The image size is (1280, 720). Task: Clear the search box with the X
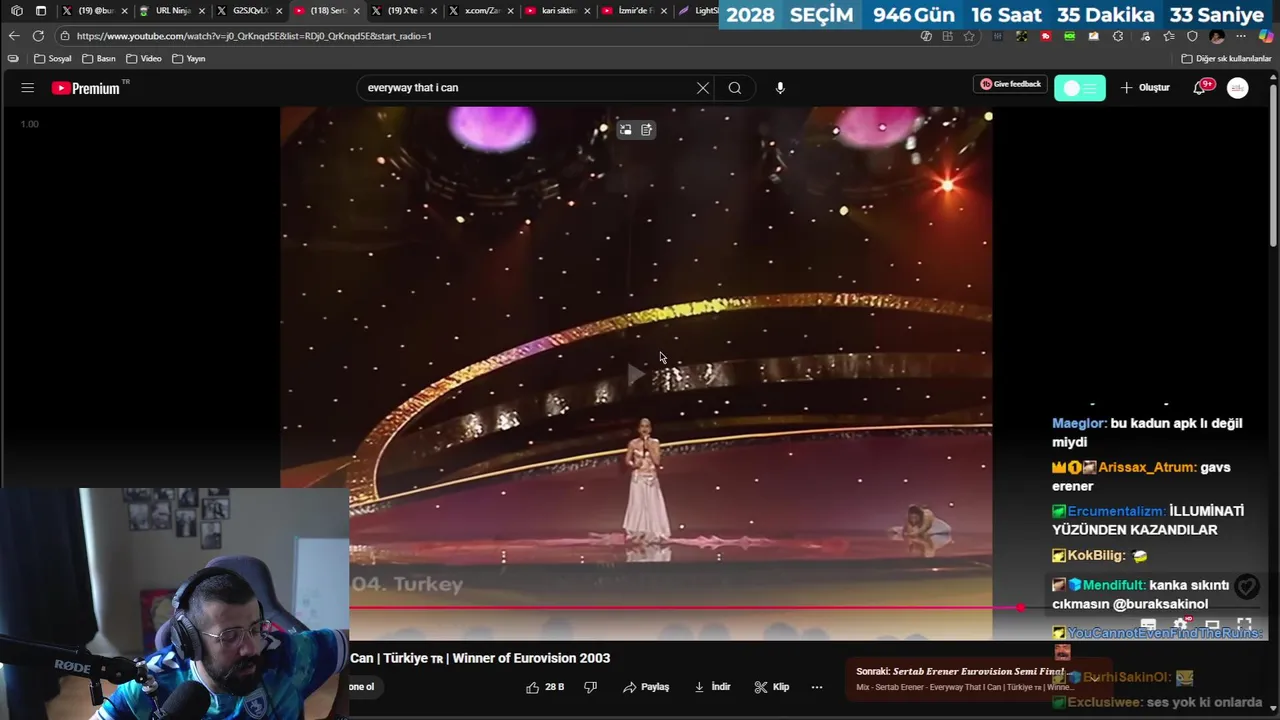[x=703, y=88]
